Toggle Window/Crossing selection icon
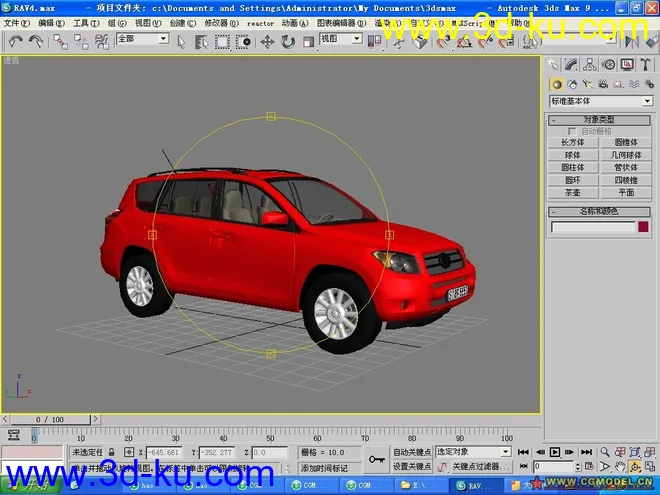The image size is (660, 495). [243, 42]
